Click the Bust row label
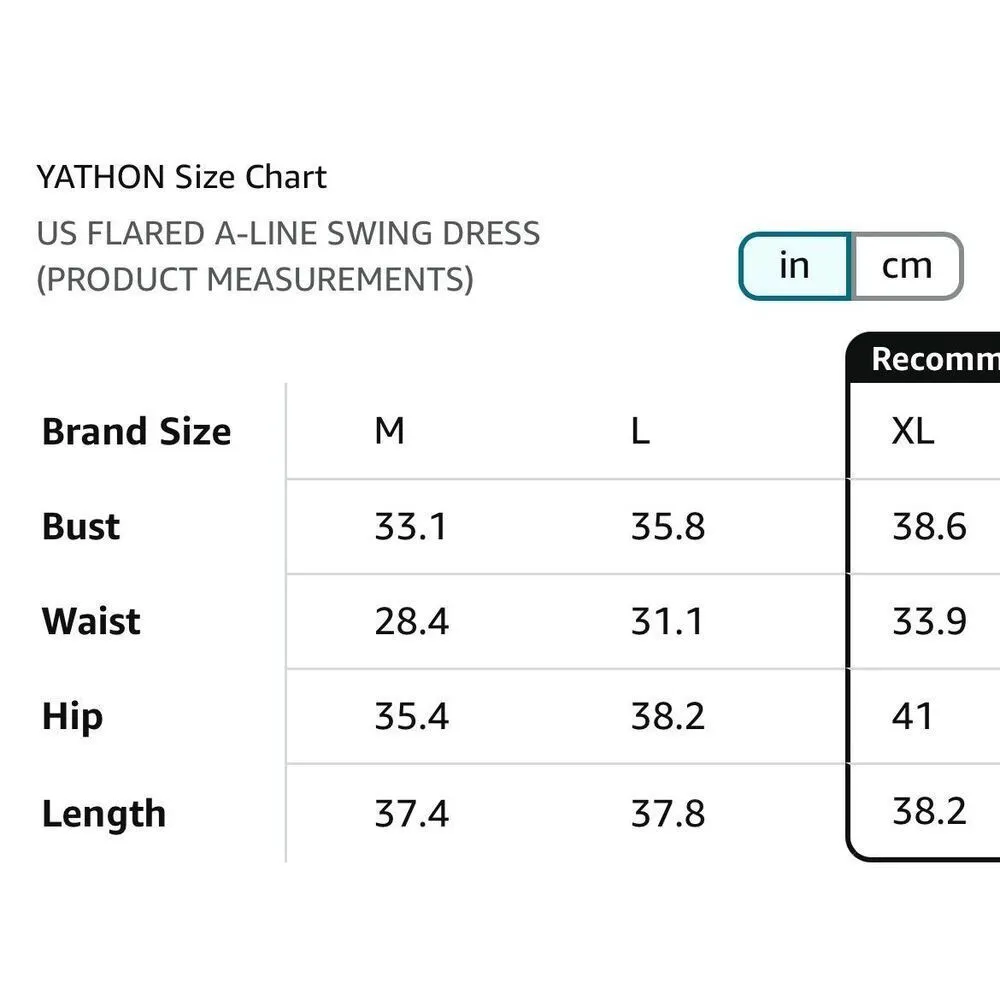The height and width of the screenshot is (1000, 1000). coord(81,526)
